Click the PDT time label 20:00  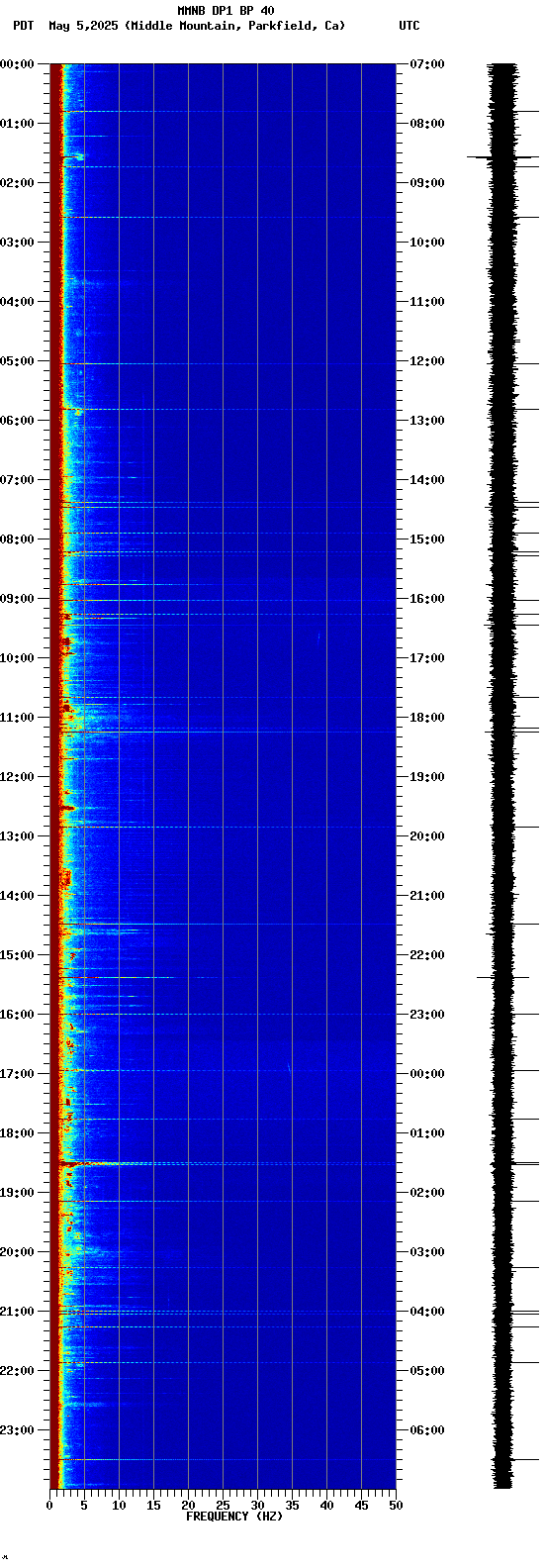(x=17, y=1252)
